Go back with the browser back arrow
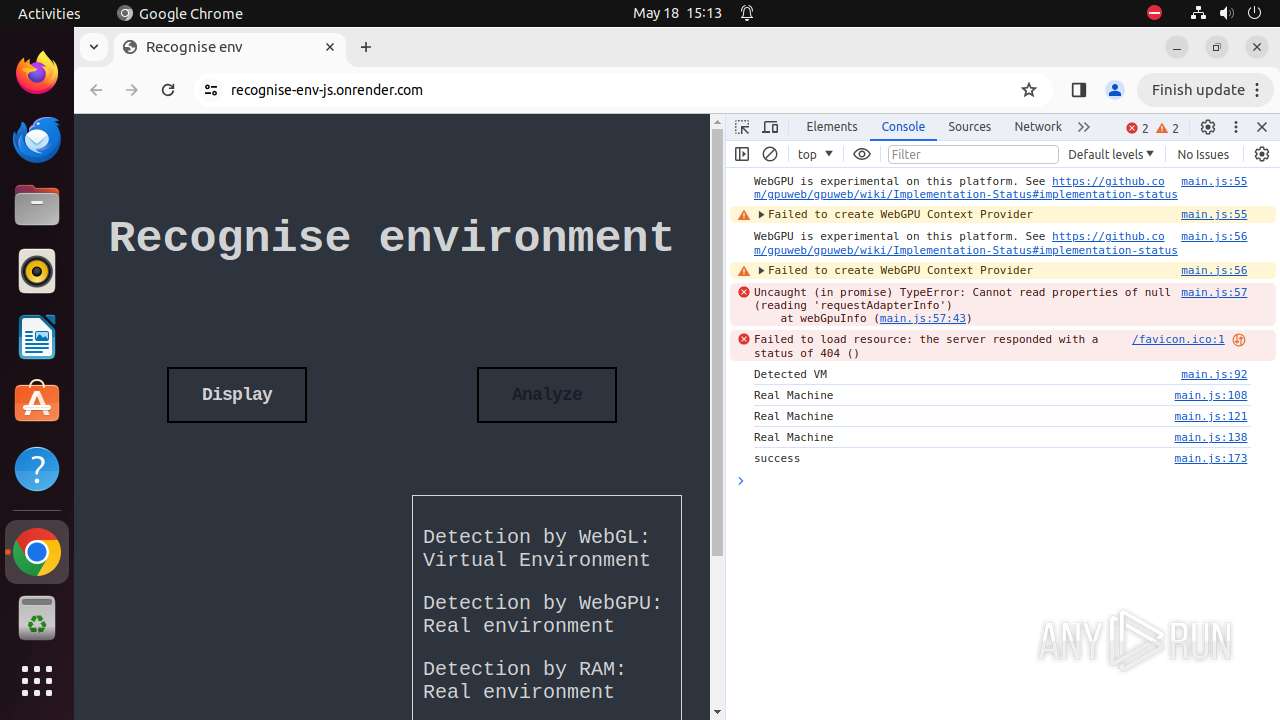 click(x=96, y=90)
